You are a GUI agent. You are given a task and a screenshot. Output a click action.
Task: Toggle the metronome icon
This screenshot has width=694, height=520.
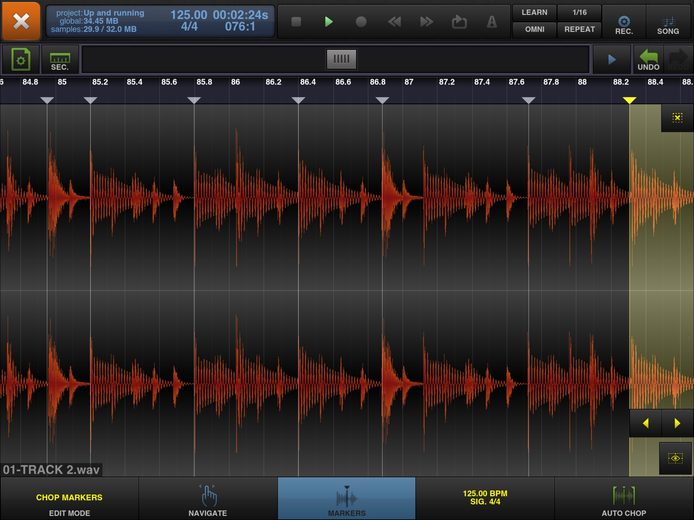point(492,22)
